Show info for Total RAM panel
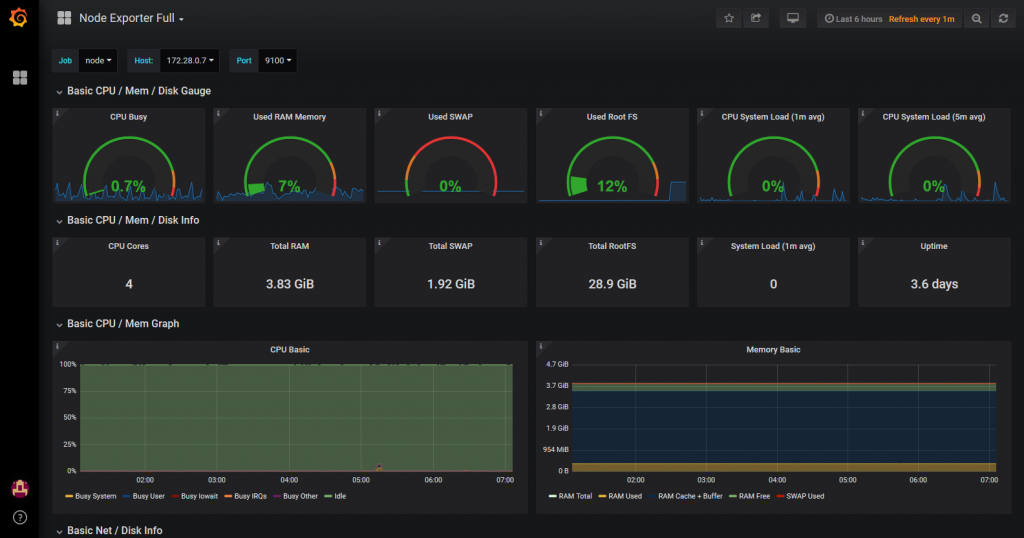This screenshot has width=1024, height=538. pos(218,243)
